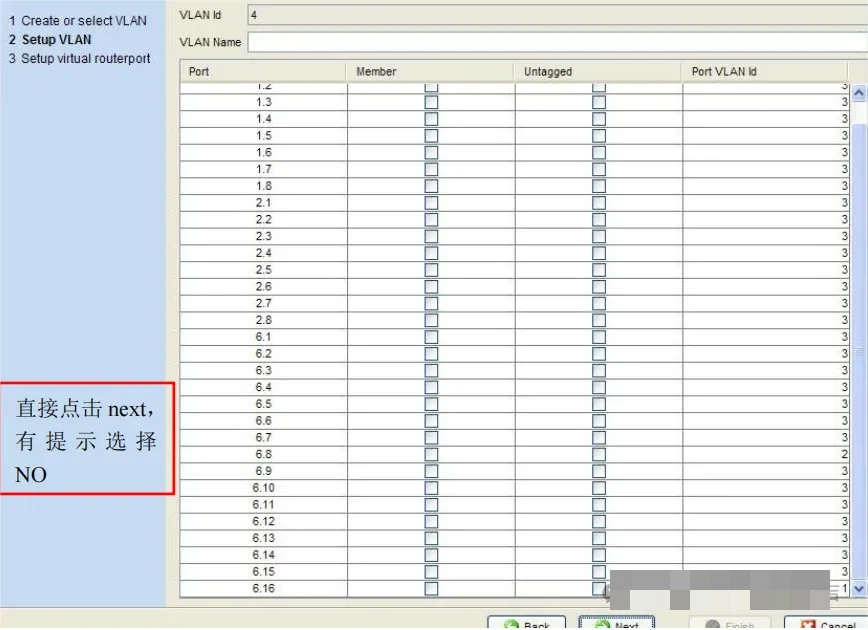Select the Port VLAN Id cell for 6.8

coord(766,454)
